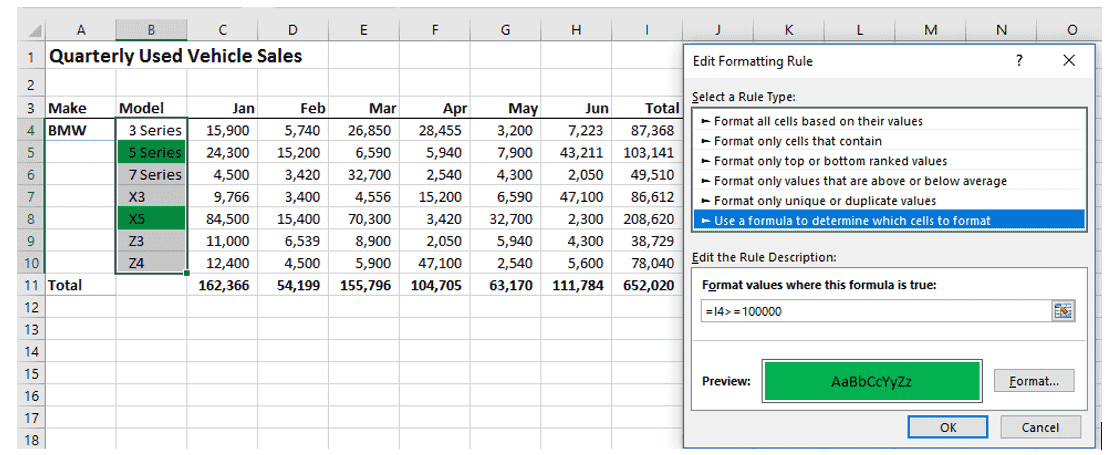This screenshot has width=1105, height=455.
Task: Click the fill handle at selection corner
Action: pos(187,273)
